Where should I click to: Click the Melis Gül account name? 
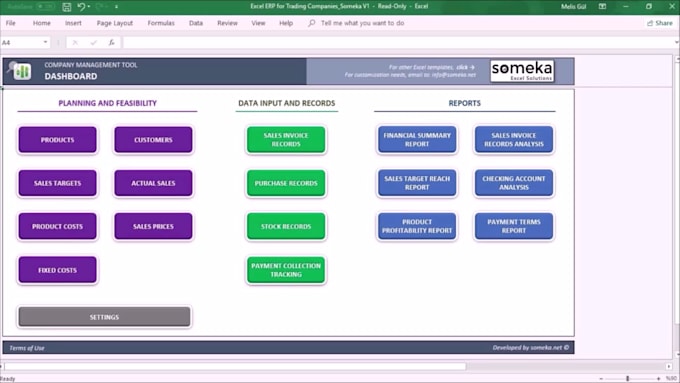tap(573, 7)
